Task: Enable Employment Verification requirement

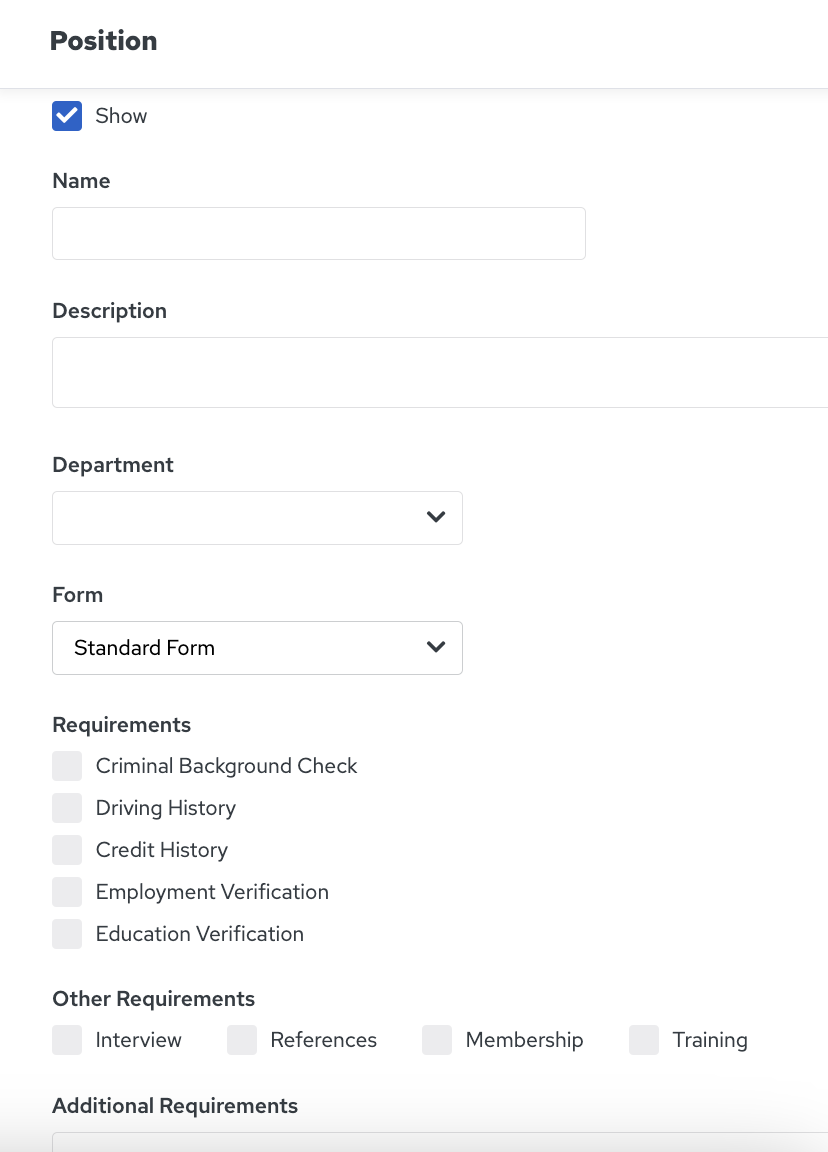Action: point(67,892)
